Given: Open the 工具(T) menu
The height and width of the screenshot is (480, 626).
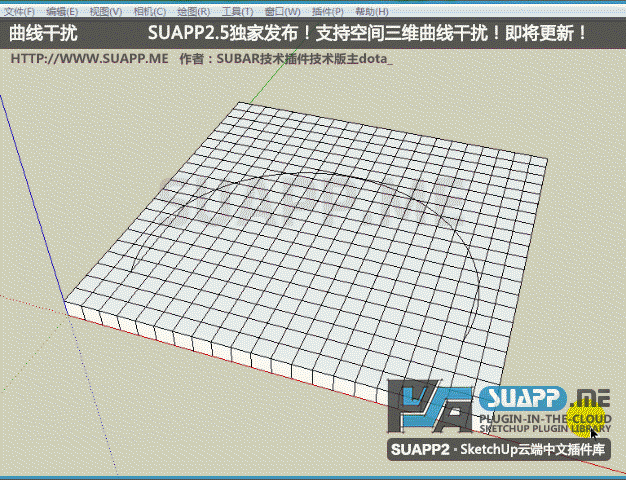Looking at the screenshot, I should 237,12.
